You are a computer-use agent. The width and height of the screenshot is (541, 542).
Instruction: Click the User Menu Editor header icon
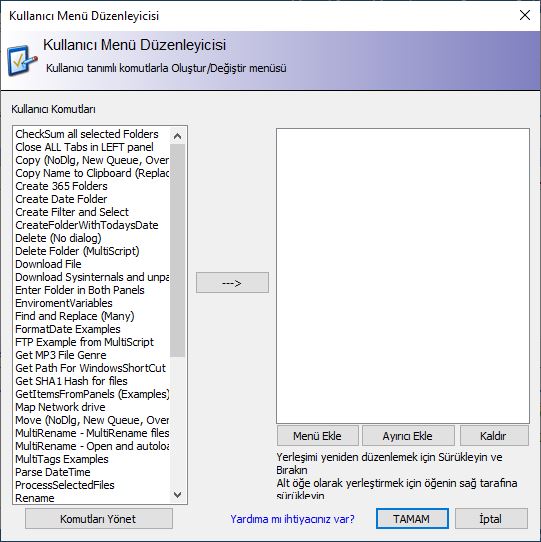pos(22,61)
